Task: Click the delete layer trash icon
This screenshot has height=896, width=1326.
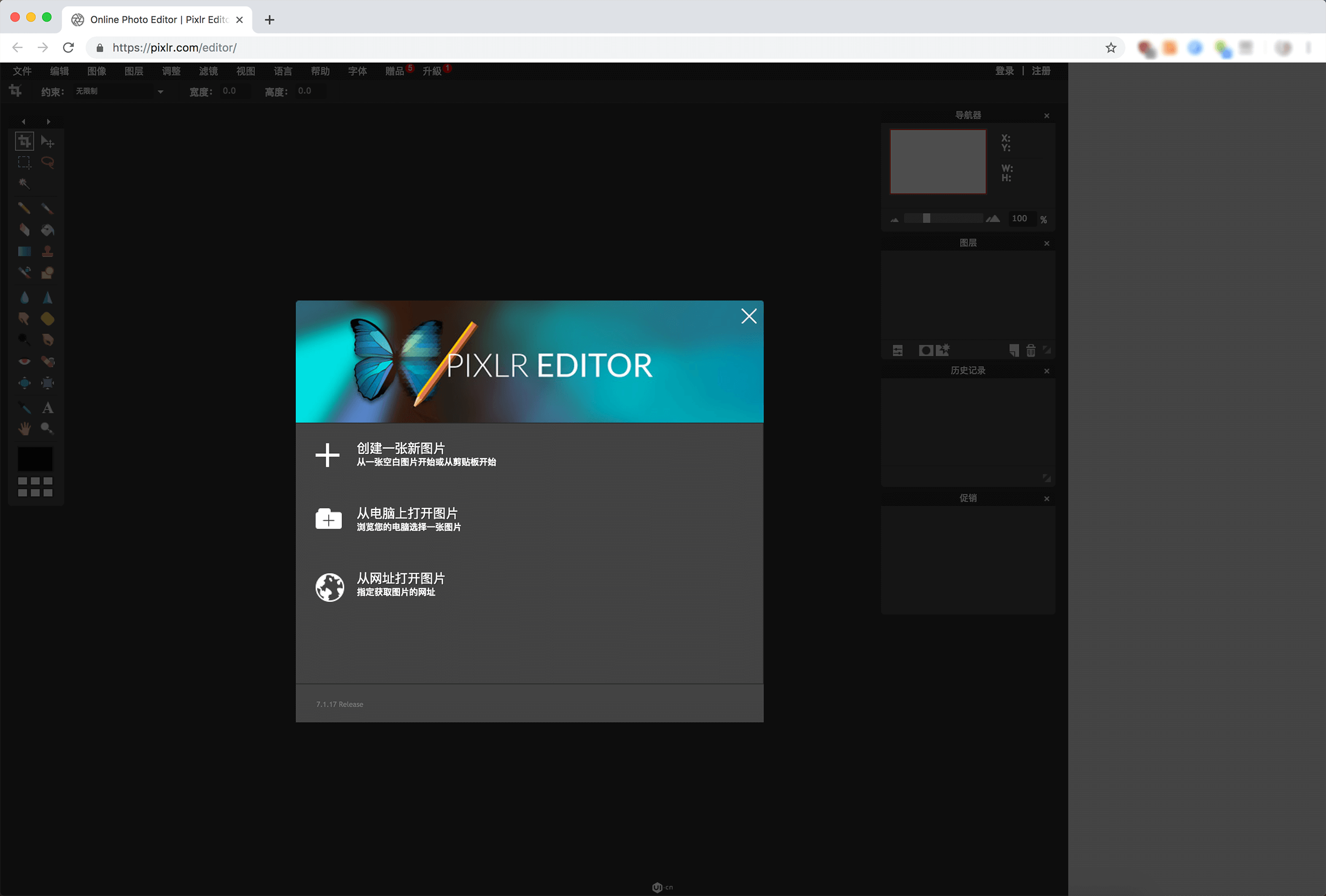Action: (1031, 350)
